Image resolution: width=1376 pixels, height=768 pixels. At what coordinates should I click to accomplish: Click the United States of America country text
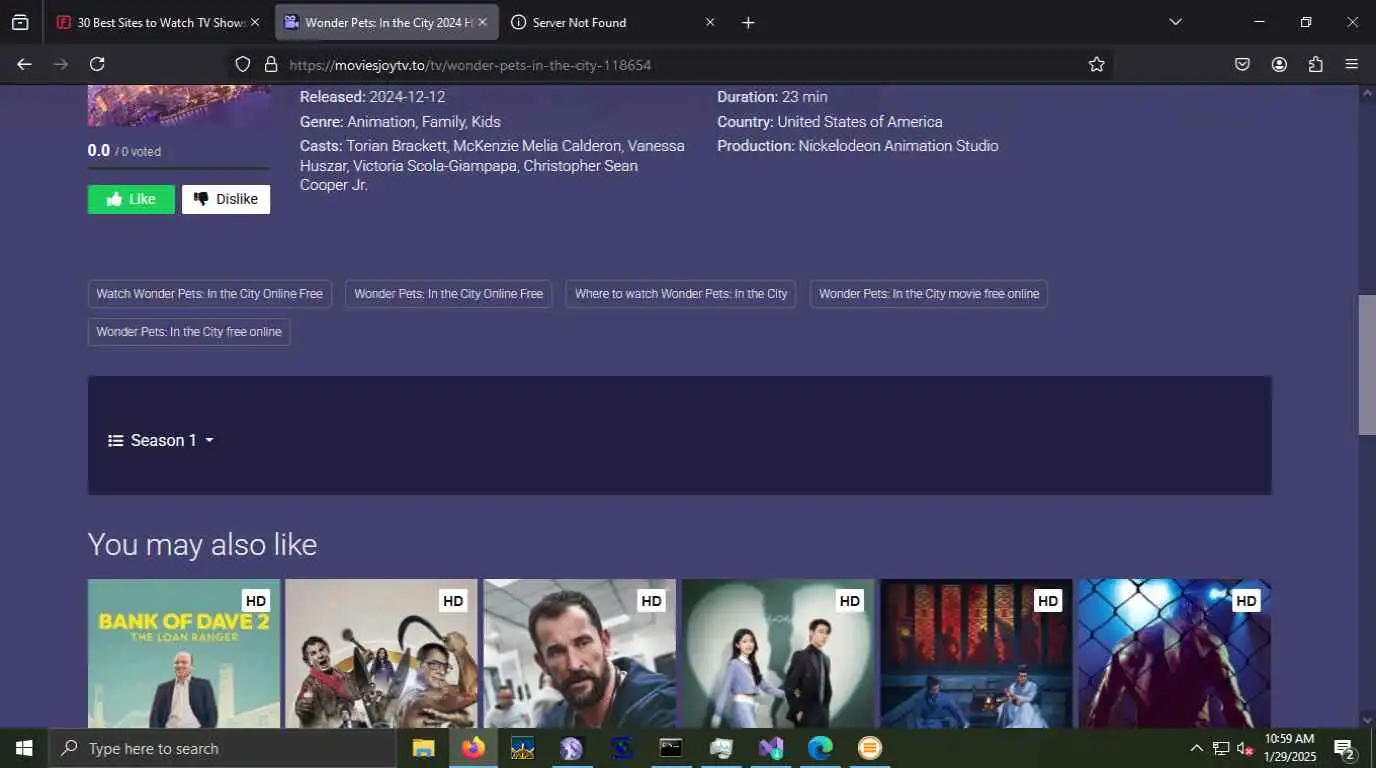[860, 122]
